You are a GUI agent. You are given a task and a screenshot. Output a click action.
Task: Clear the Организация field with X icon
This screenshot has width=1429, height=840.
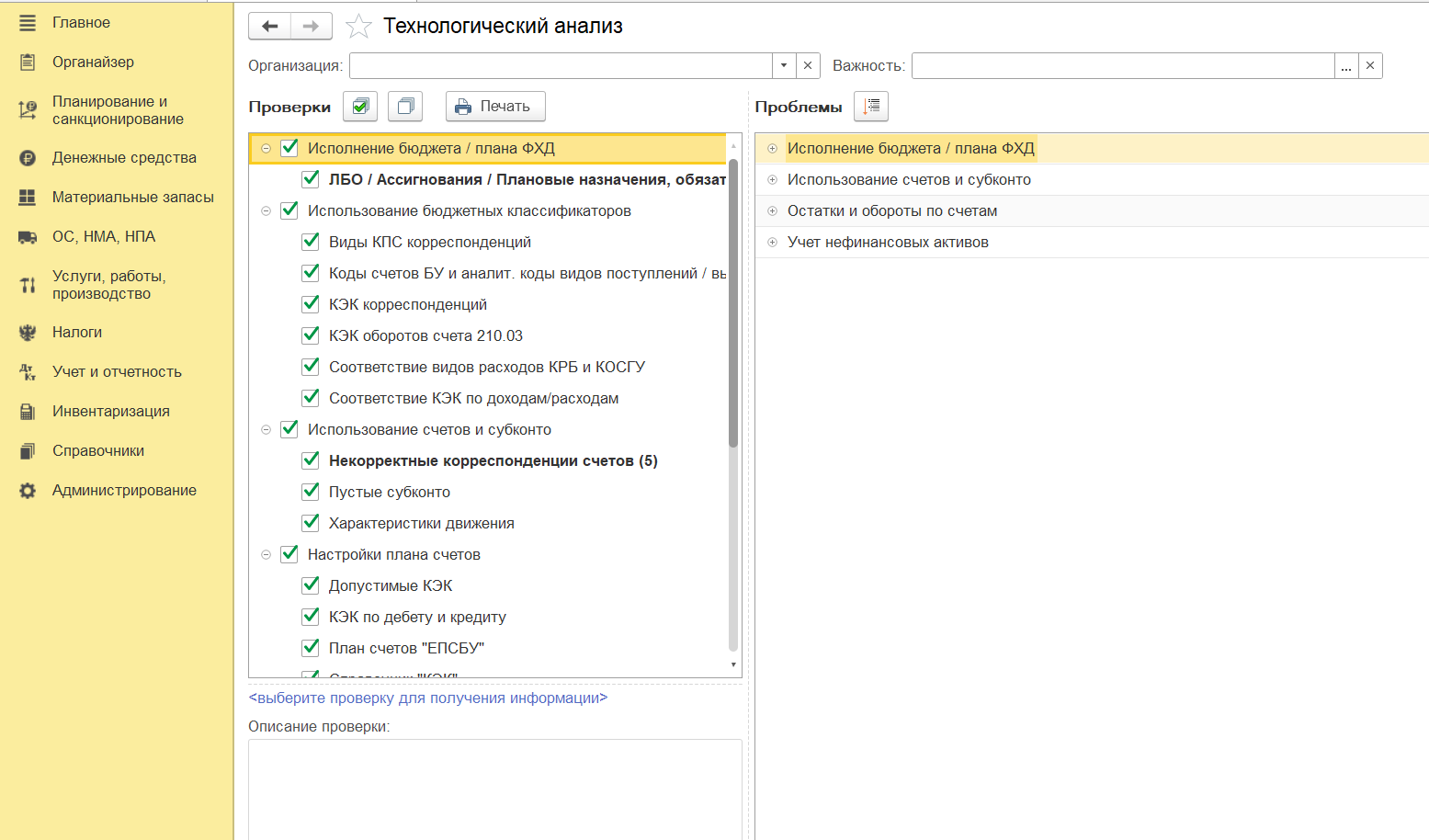(808, 66)
